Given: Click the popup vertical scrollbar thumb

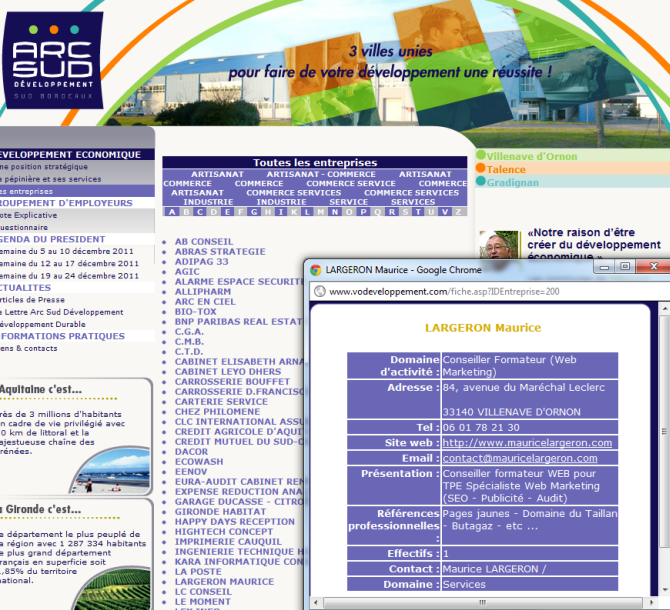Looking at the screenshot, I should point(665,431).
